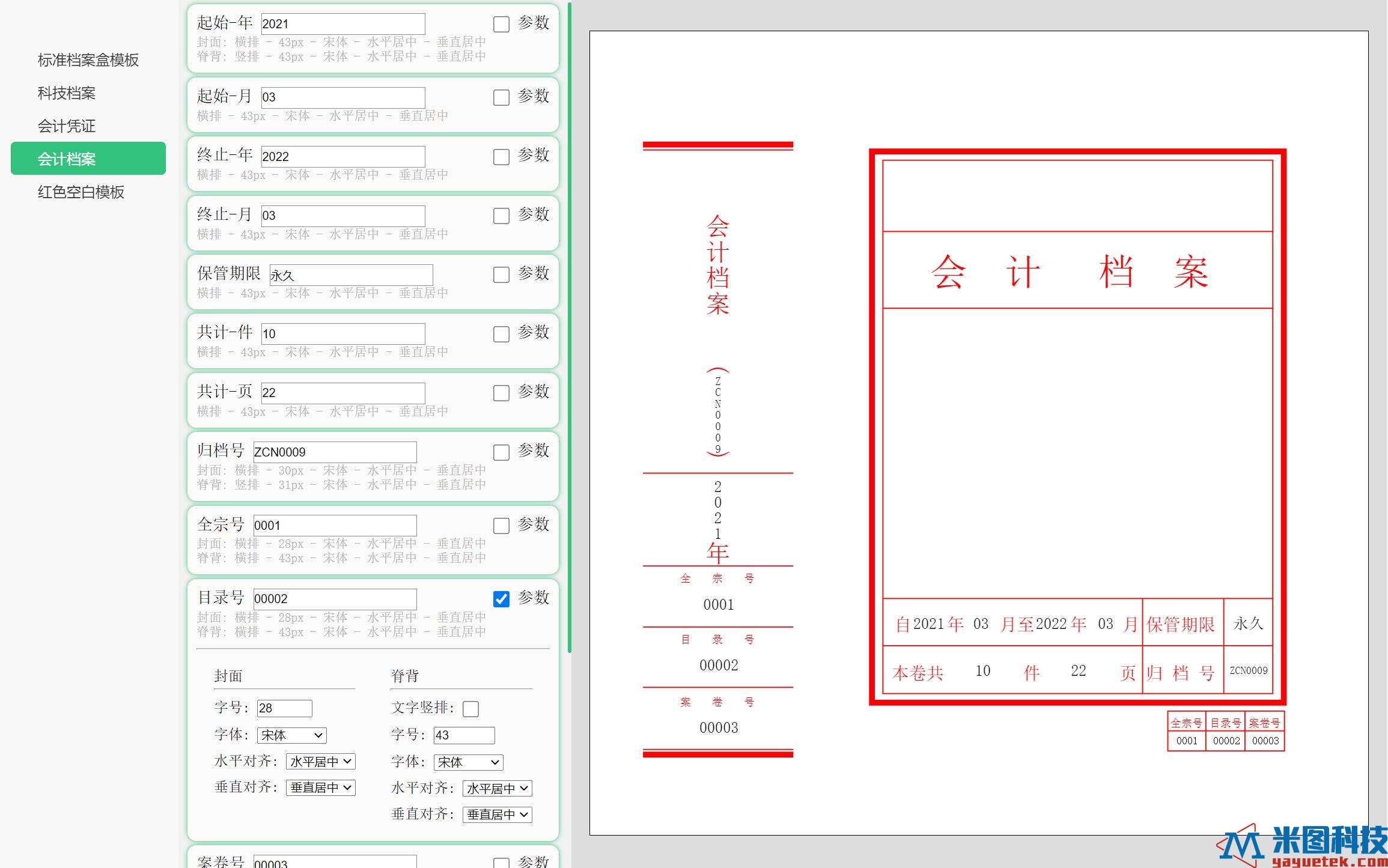Screen dimensions: 1388x868
Task: Enable 参数 checkbox for 全宗号
Action: pyautogui.click(x=501, y=526)
